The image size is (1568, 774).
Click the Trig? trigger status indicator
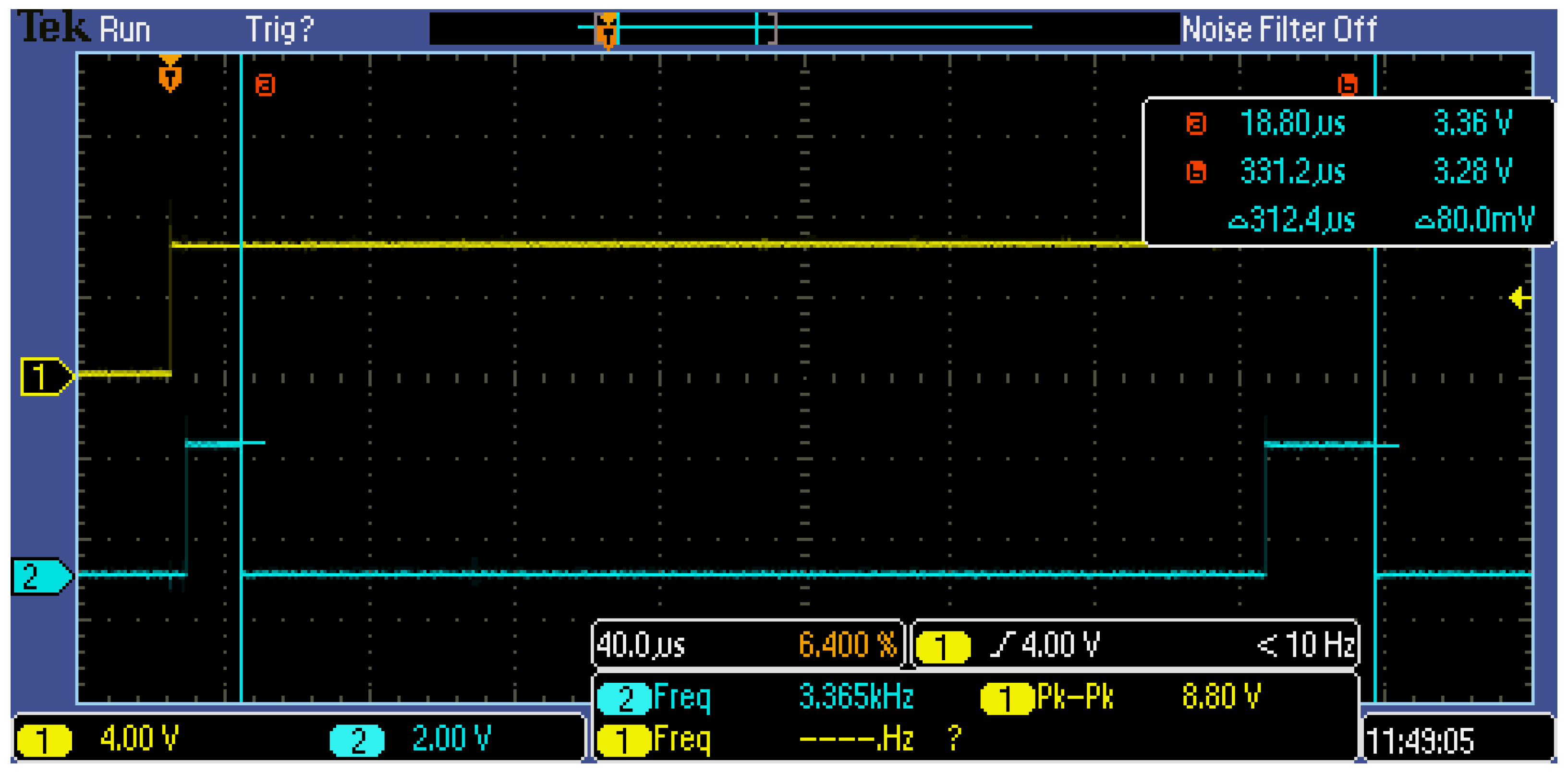click(x=280, y=29)
